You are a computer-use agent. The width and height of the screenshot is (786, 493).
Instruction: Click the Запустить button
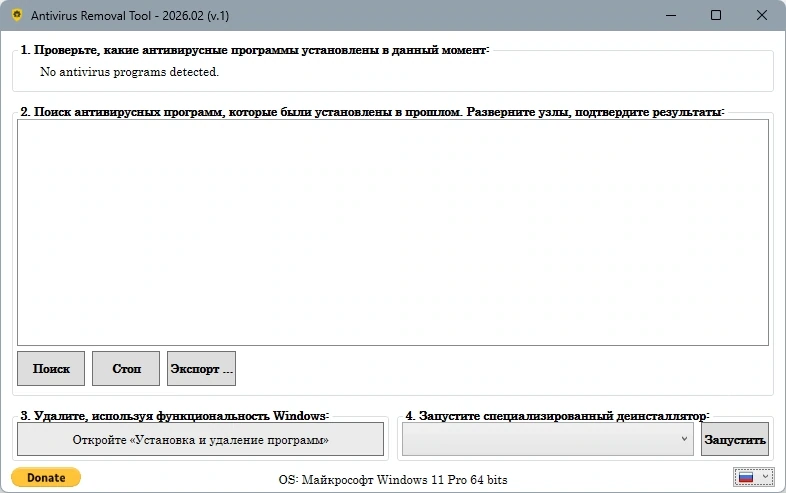tap(735, 439)
